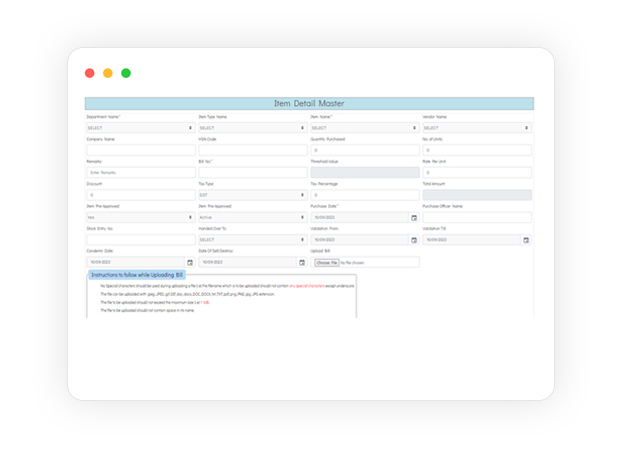Click the greyed Total Amount field
The height and width of the screenshot is (450, 622).
pyautogui.click(x=477, y=195)
